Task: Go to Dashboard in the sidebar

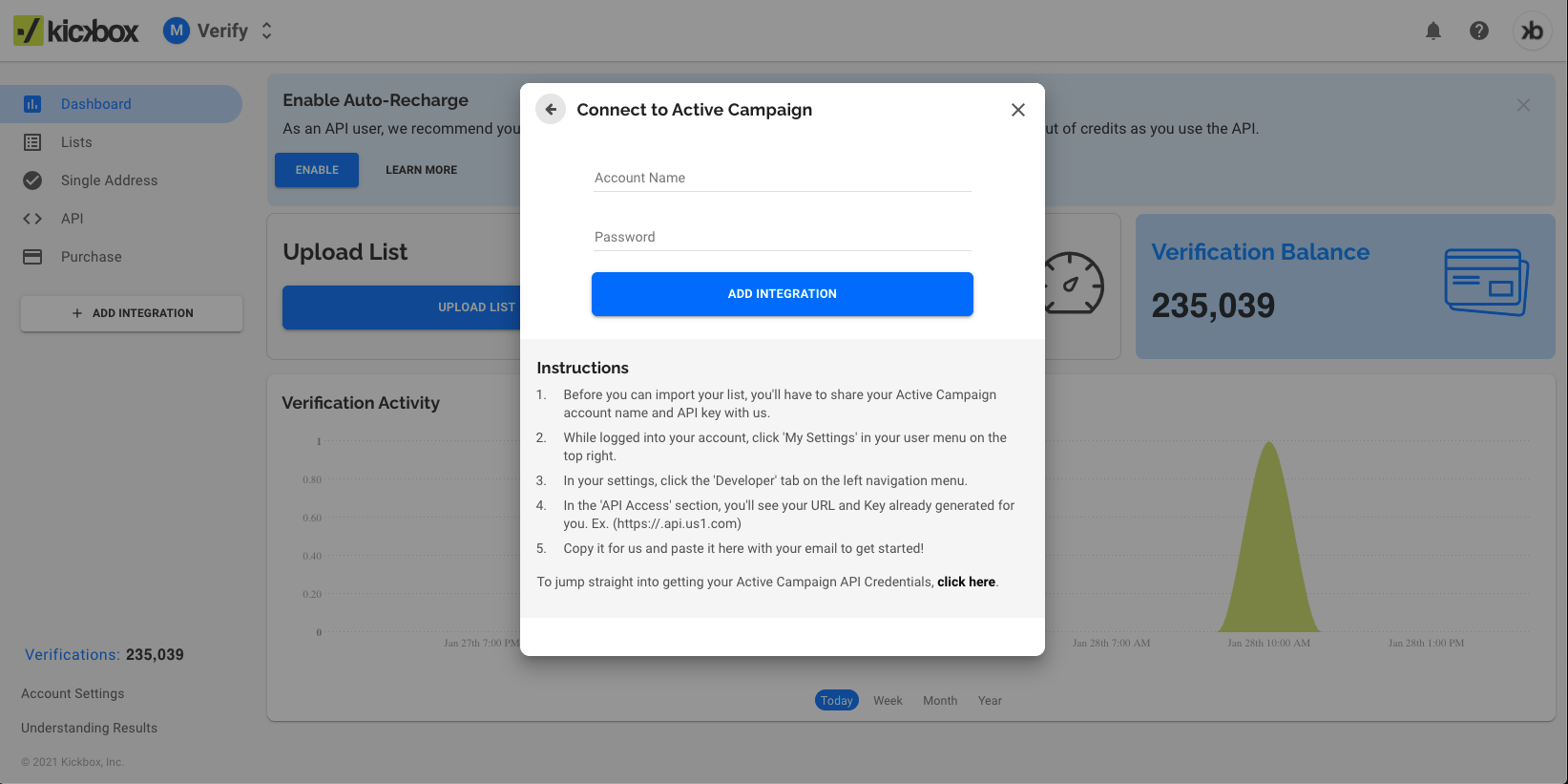Action: (x=121, y=104)
